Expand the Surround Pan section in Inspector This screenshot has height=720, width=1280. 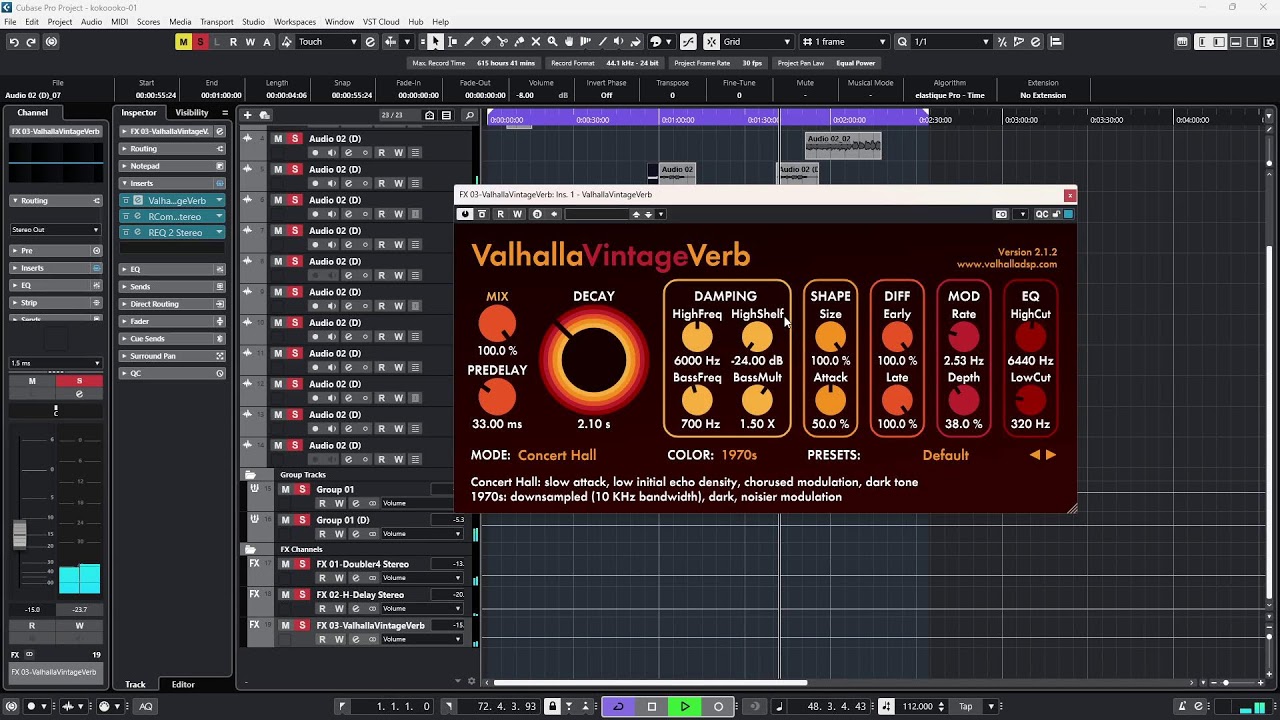click(x=172, y=356)
